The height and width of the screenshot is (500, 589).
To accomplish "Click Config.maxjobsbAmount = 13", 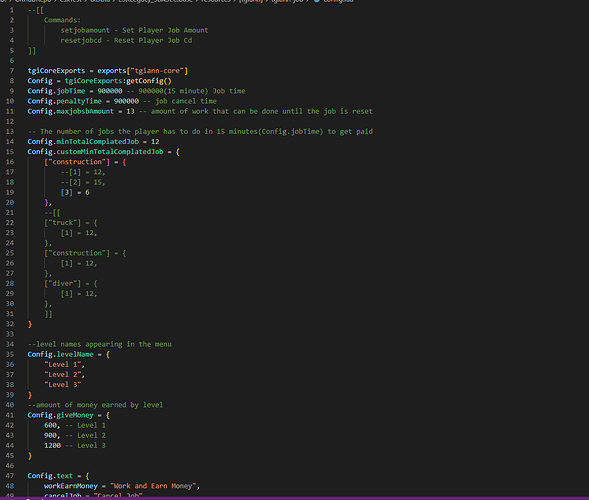I will click(x=81, y=111).
